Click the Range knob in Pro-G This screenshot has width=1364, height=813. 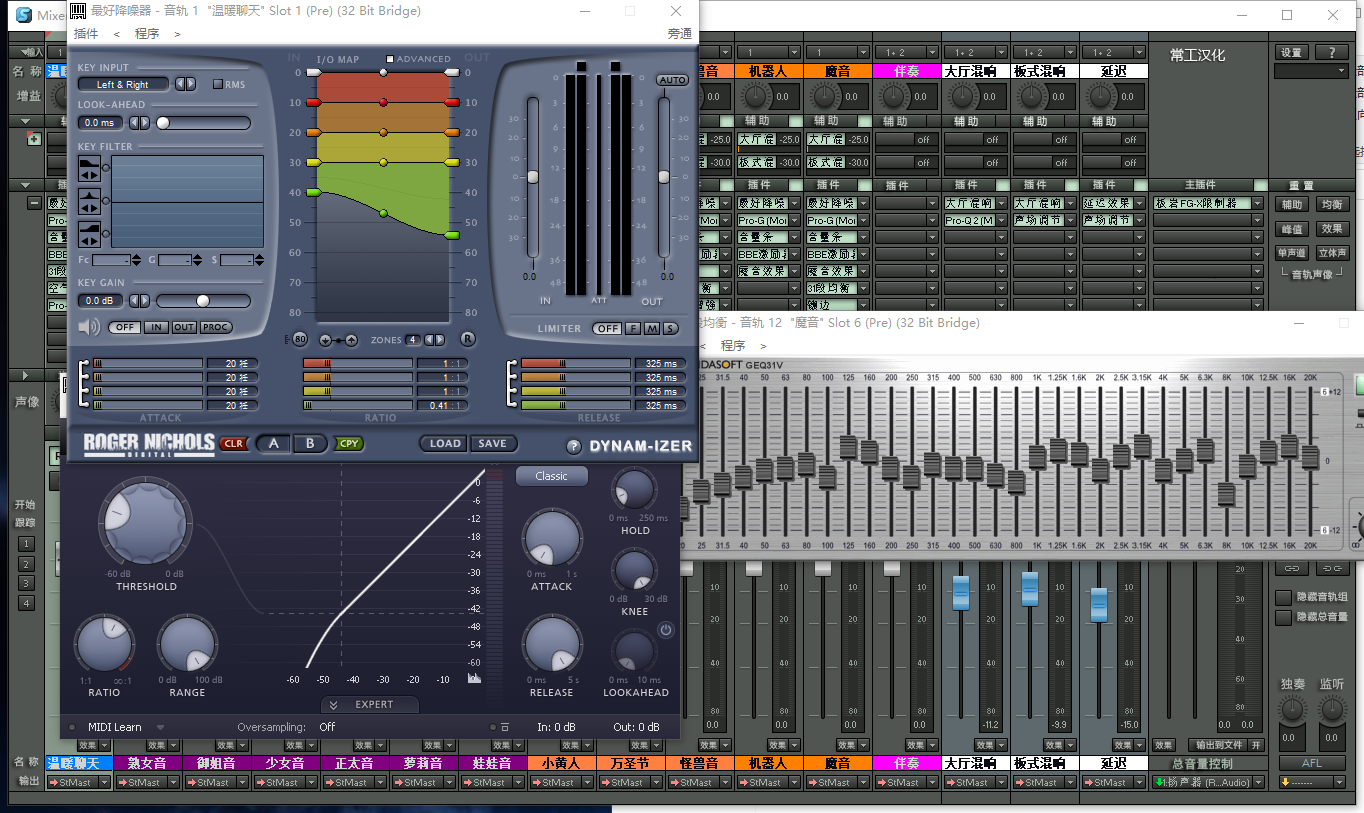tap(187, 645)
